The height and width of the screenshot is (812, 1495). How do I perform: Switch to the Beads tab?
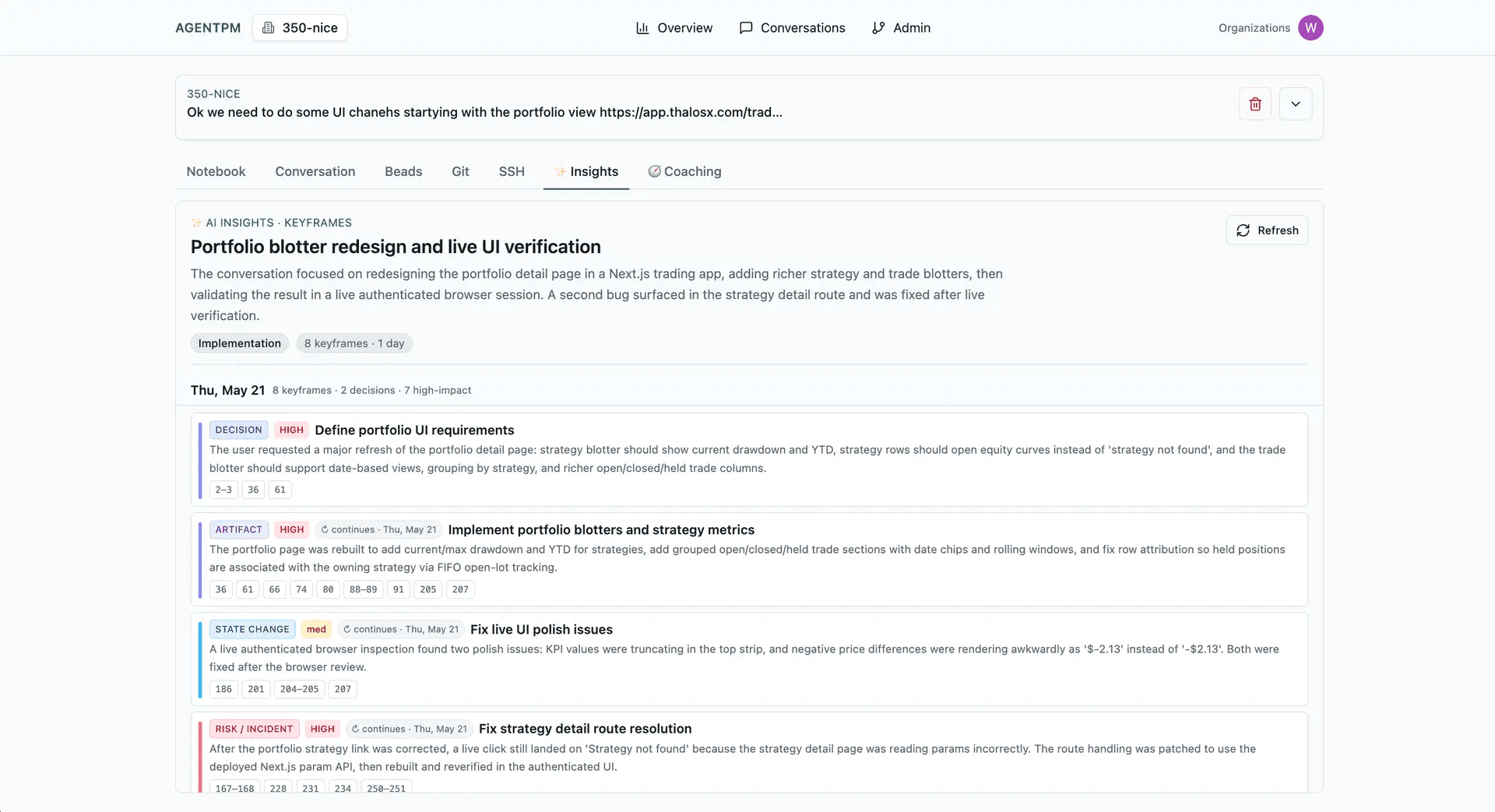tap(403, 171)
